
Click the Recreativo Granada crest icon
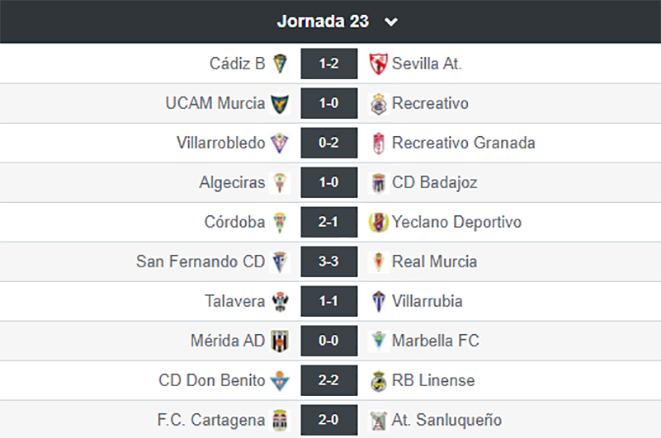click(x=379, y=143)
